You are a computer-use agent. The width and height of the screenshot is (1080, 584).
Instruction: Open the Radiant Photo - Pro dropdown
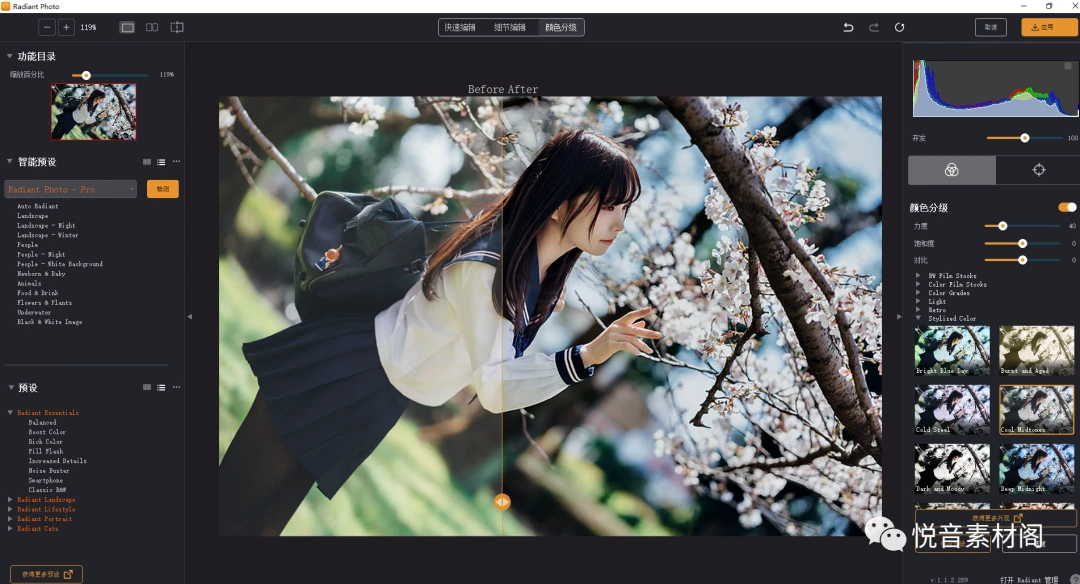click(x=71, y=189)
